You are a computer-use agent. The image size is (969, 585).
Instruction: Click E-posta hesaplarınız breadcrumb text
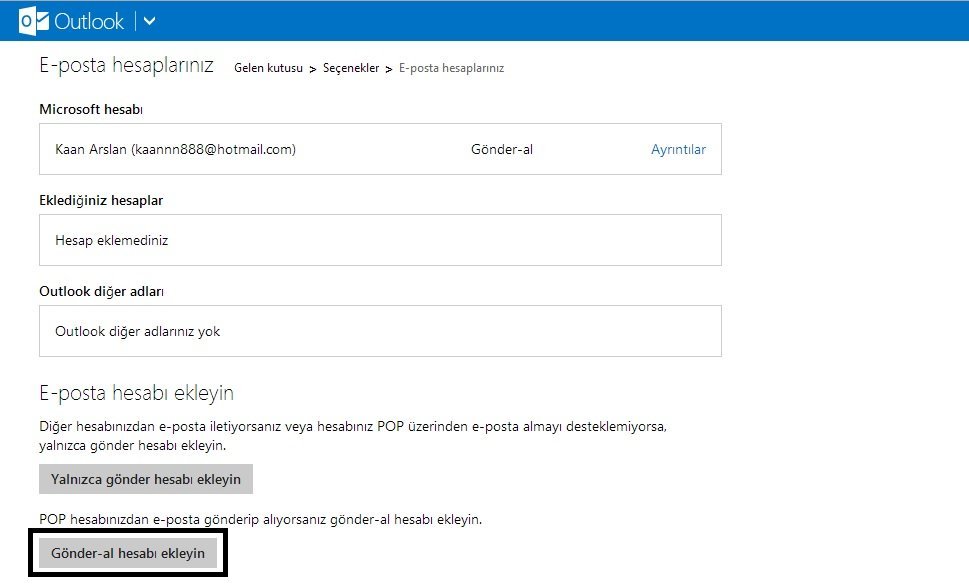pyautogui.click(x=451, y=68)
